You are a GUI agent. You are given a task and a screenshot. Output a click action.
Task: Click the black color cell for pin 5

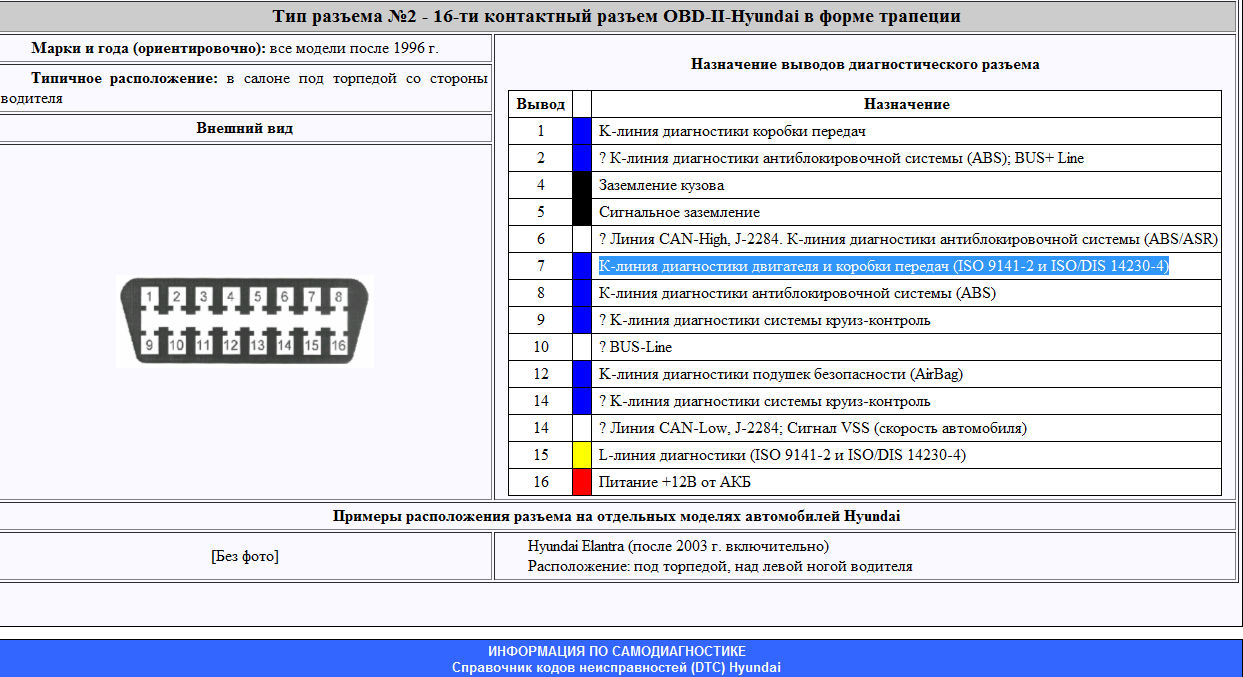[582, 212]
